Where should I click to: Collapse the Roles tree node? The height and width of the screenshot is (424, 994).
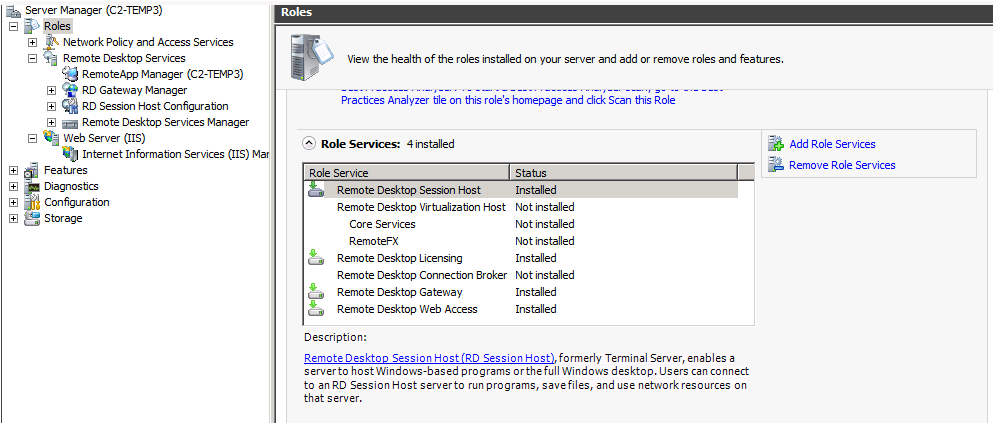point(14,27)
